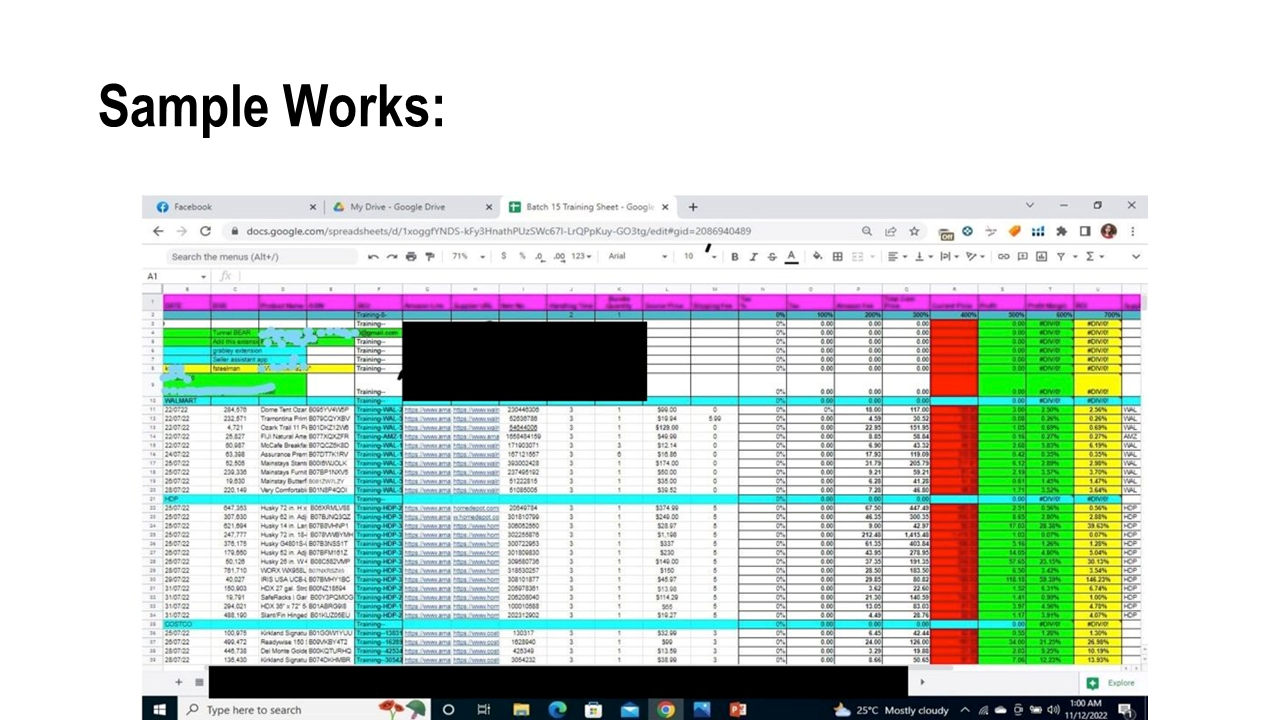Add a new sheet with the plus icon
Screen dimensions: 1280x720
coord(178,682)
